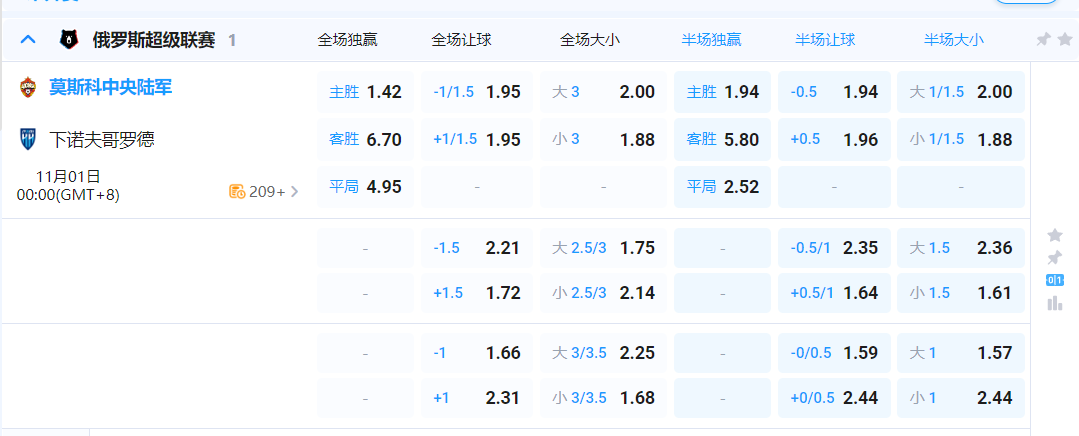Open the live scoreboard icon
This screenshot has width=1079, height=436.
[1054, 280]
